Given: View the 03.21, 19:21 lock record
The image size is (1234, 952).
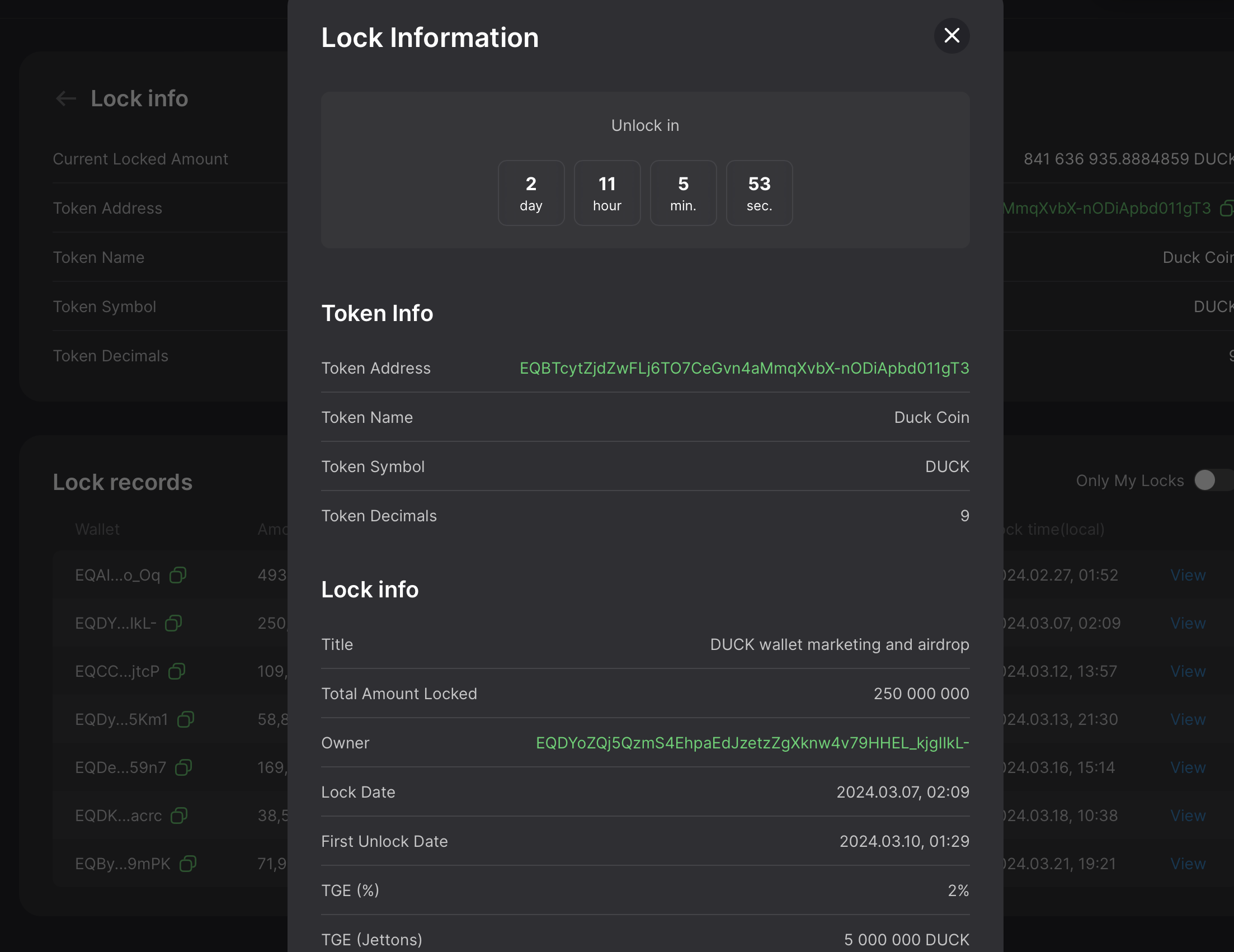Looking at the screenshot, I should pos(1188,863).
